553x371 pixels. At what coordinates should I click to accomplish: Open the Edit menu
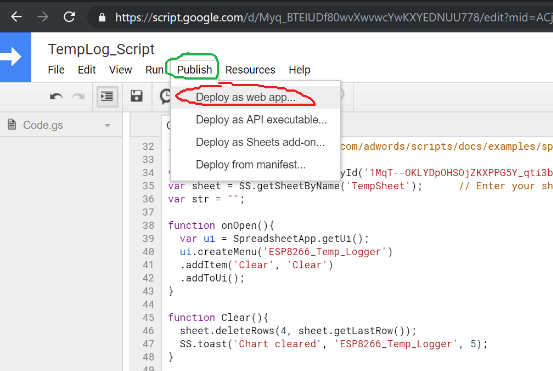pos(87,70)
